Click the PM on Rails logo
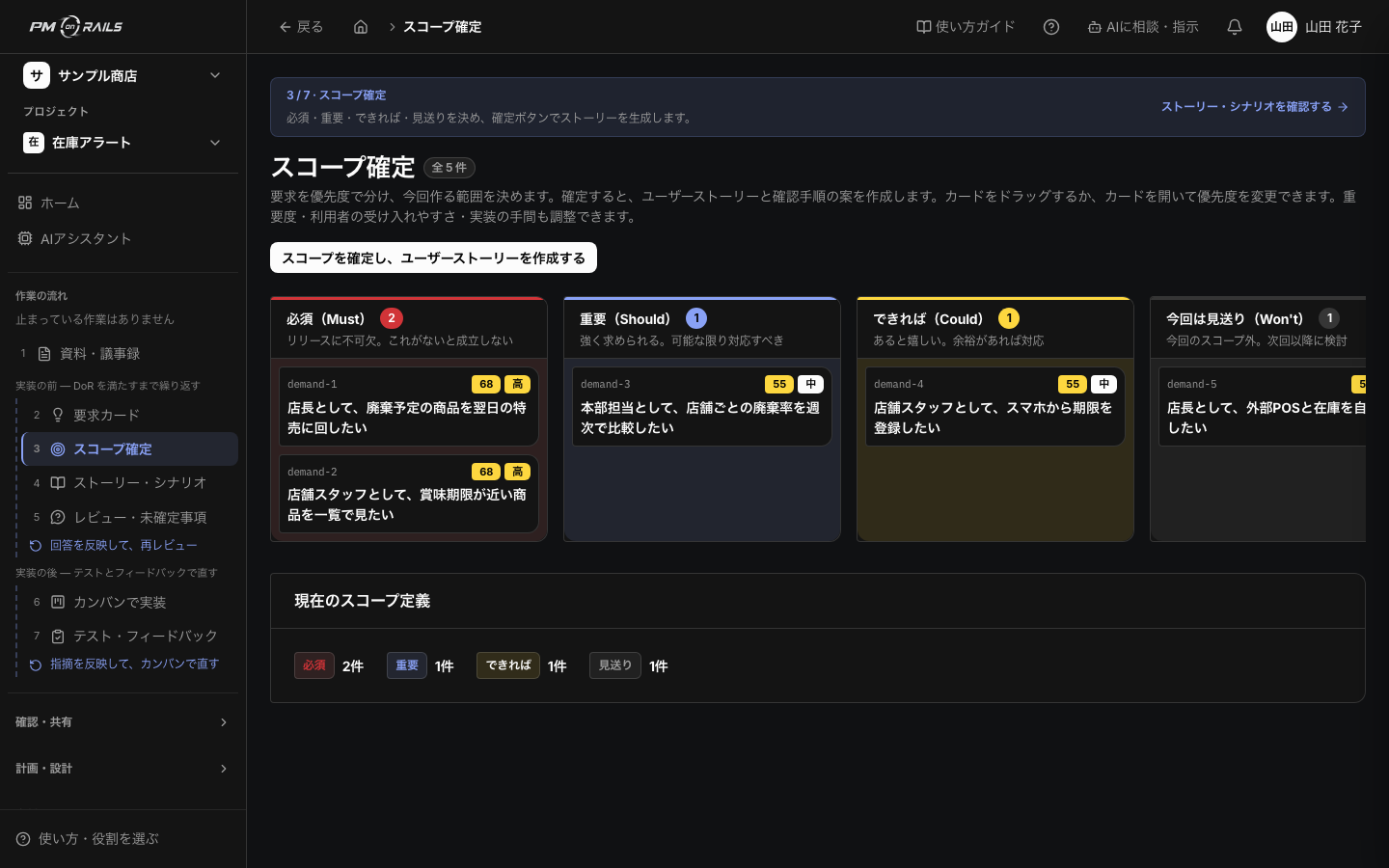The height and width of the screenshot is (868, 1389). pos(76,27)
